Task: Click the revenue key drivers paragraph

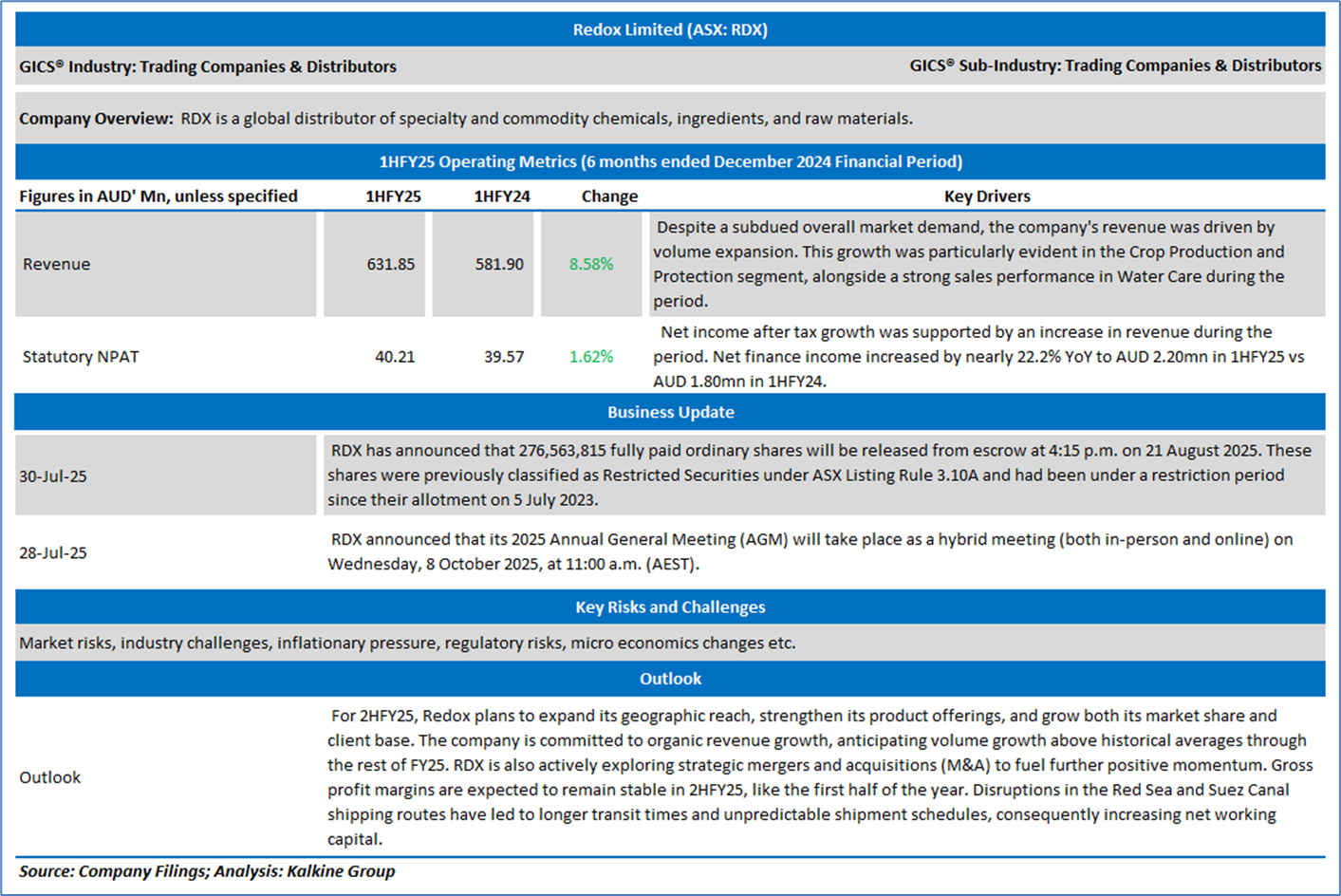Action: pos(968,264)
